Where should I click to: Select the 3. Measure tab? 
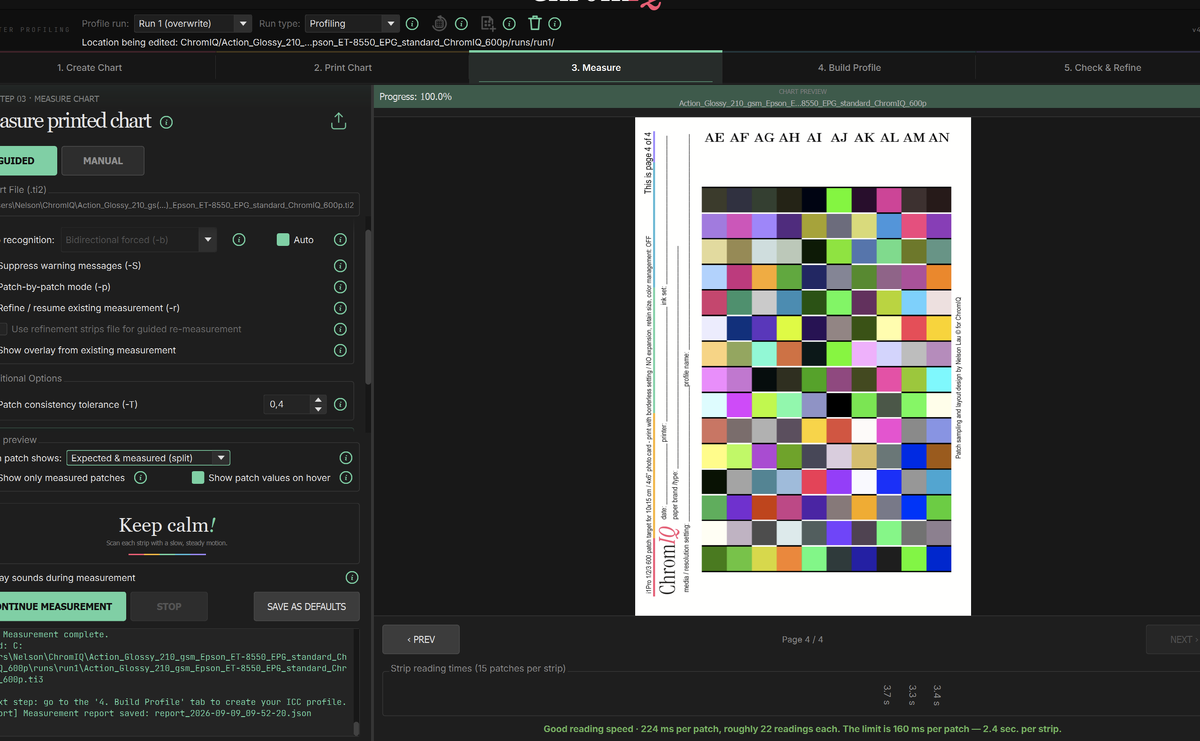pyautogui.click(x=596, y=68)
